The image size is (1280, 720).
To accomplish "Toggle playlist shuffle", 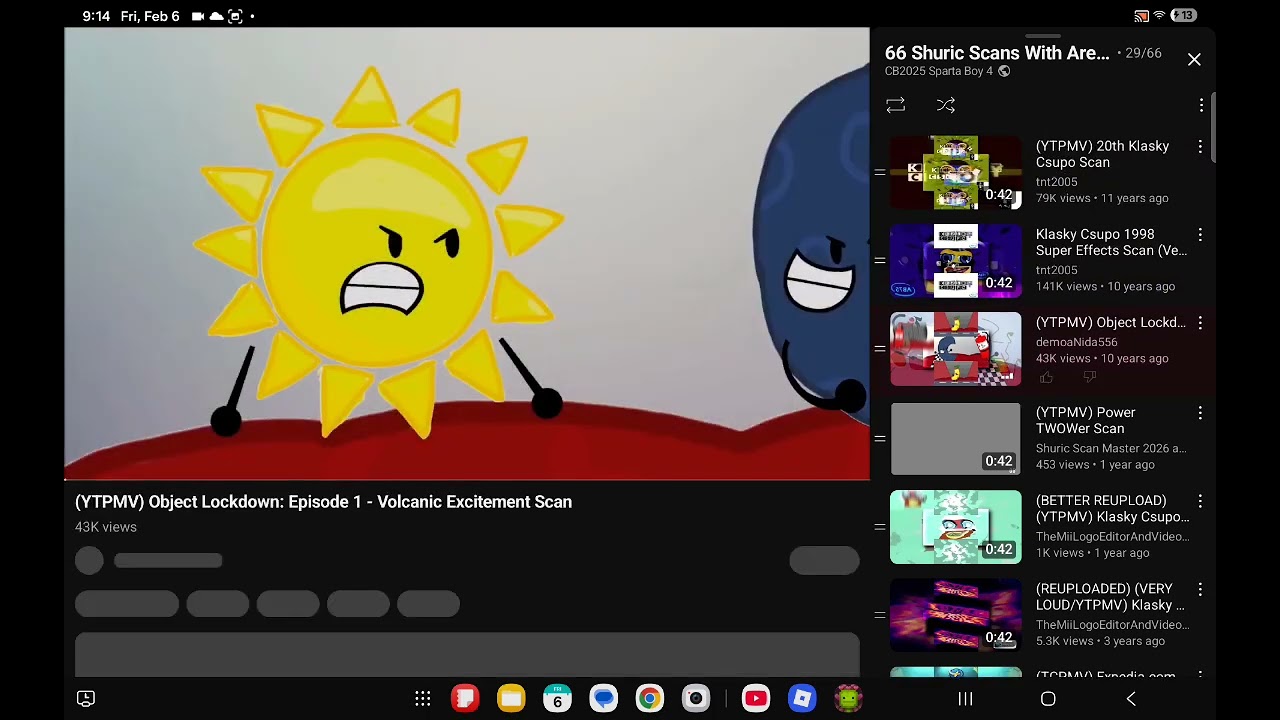I will click(946, 105).
